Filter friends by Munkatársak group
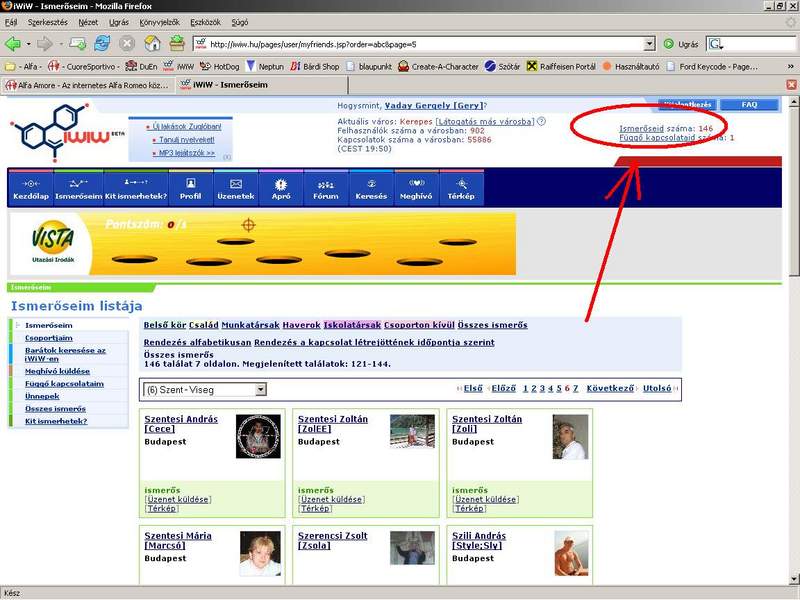Viewport: 800px width, 600px height. click(x=251, y=325)
